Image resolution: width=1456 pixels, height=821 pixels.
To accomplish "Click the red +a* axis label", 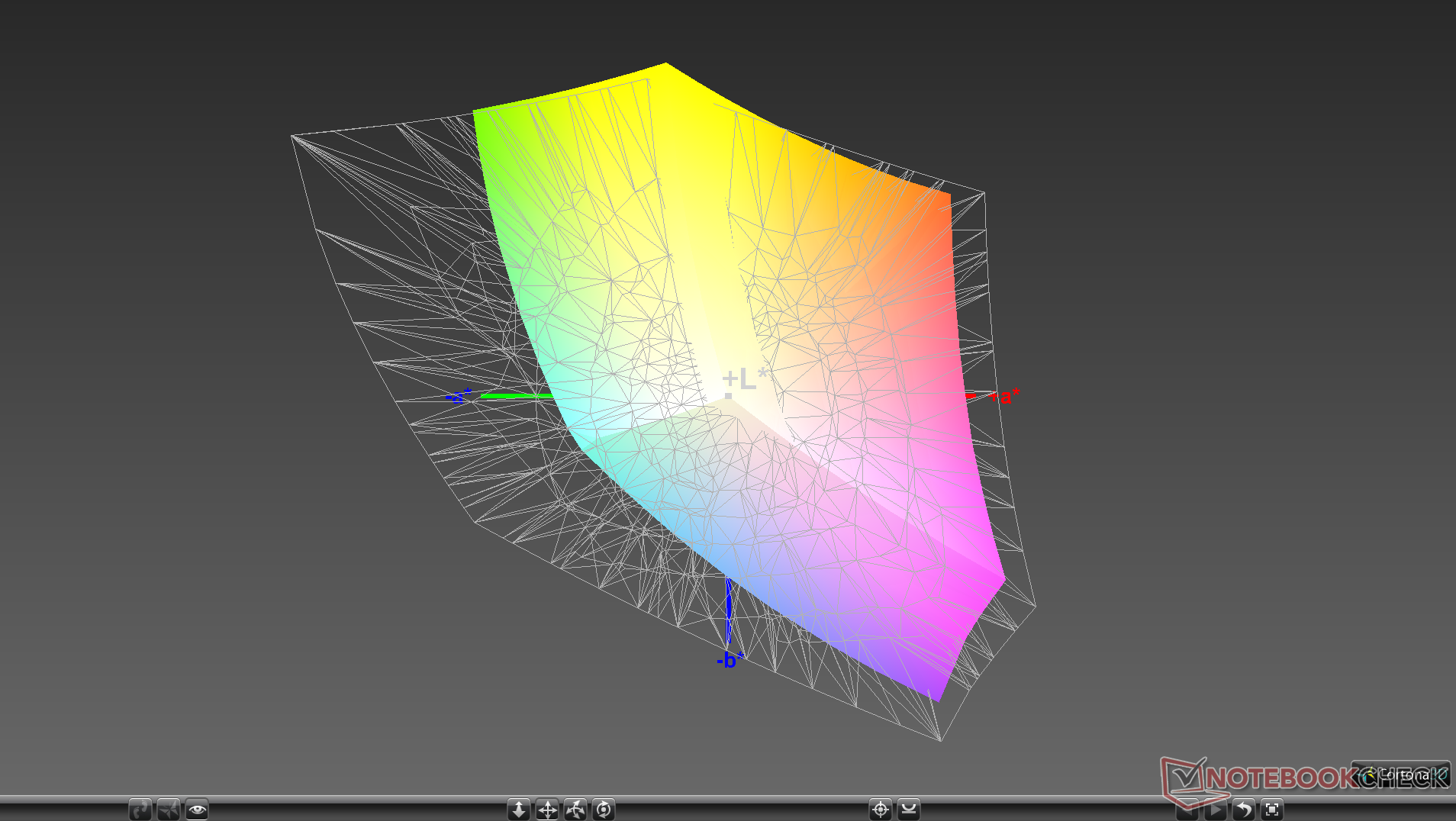I will 1006,397.
